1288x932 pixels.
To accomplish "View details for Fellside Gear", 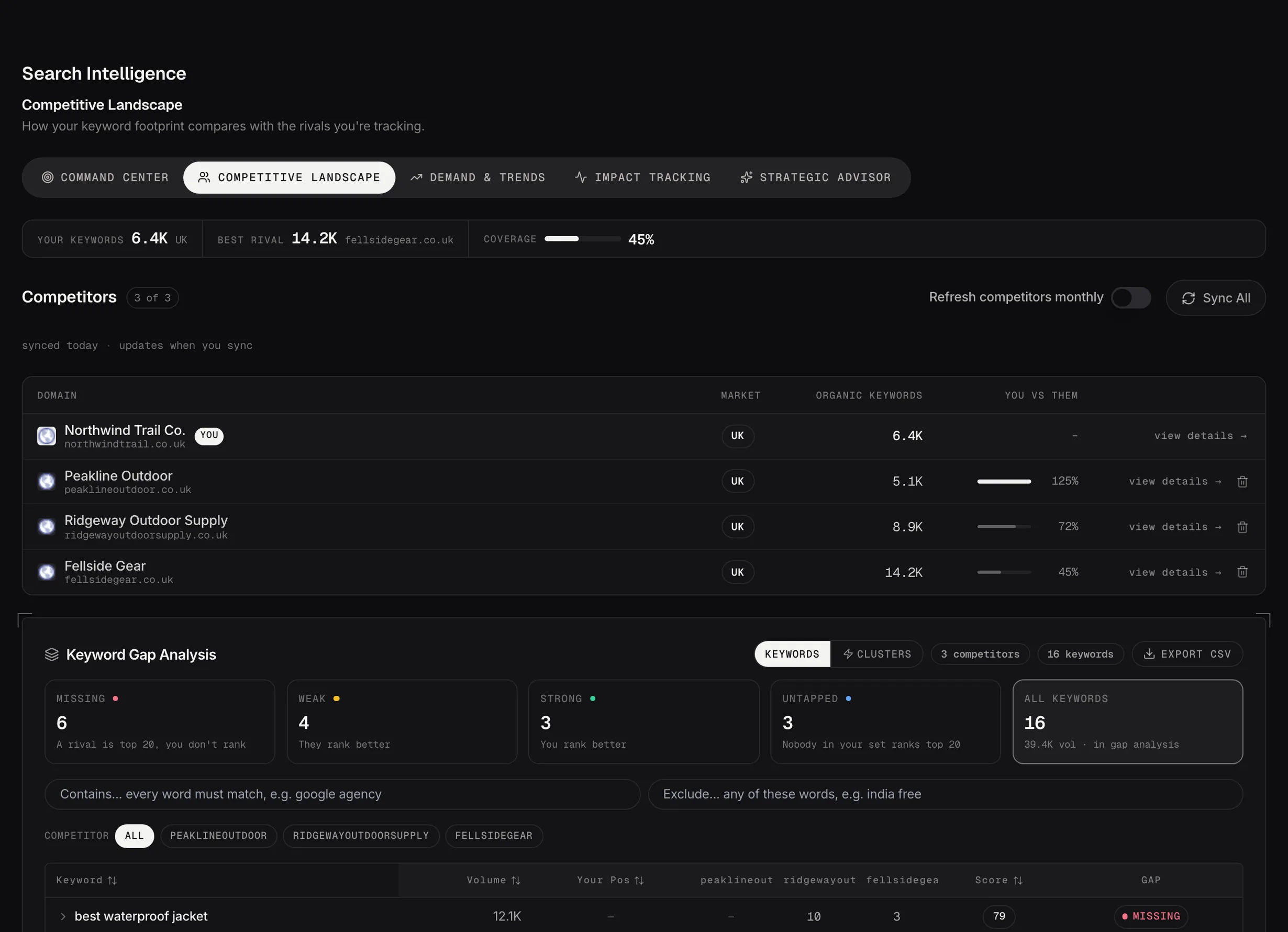I will tap(1174, 572).
